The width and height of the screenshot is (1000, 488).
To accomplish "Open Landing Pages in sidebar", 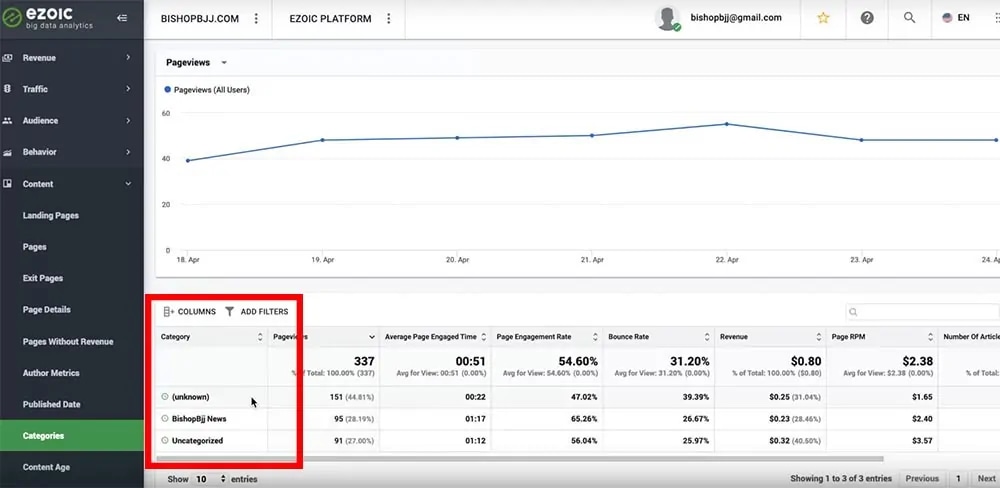I will (51, 216).
